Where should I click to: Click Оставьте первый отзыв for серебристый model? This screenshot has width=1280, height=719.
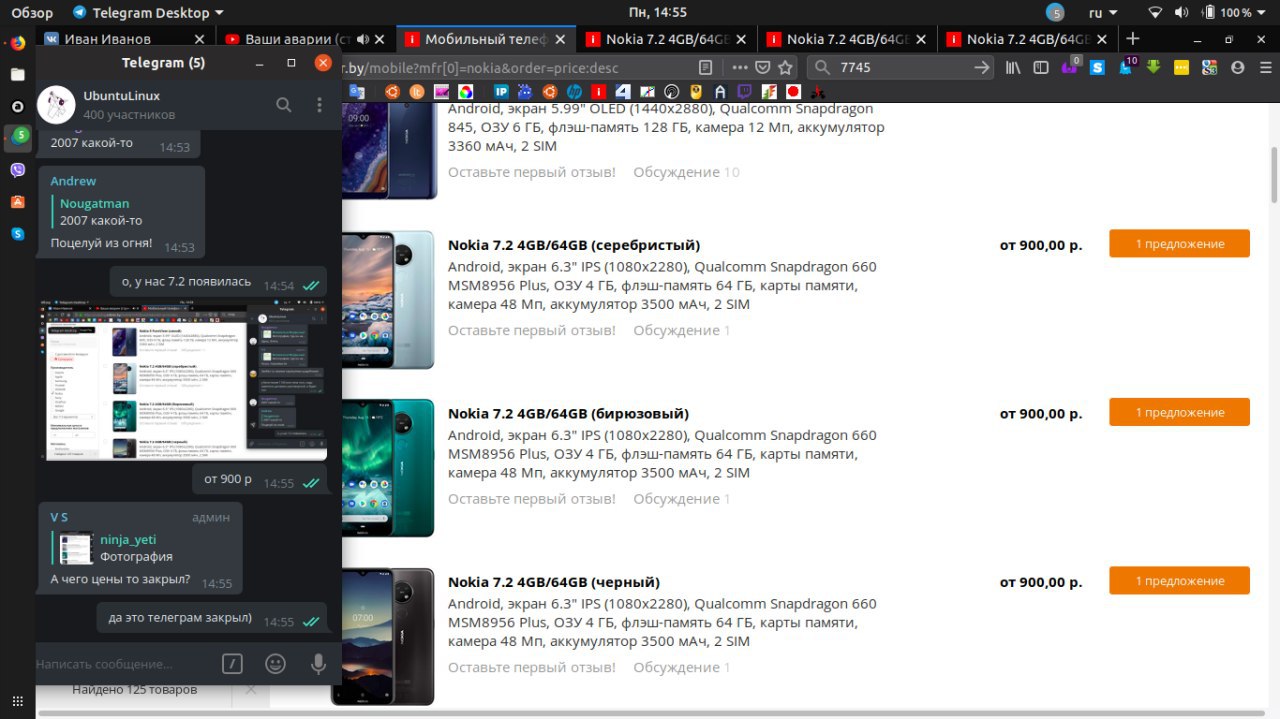(532, 330)
